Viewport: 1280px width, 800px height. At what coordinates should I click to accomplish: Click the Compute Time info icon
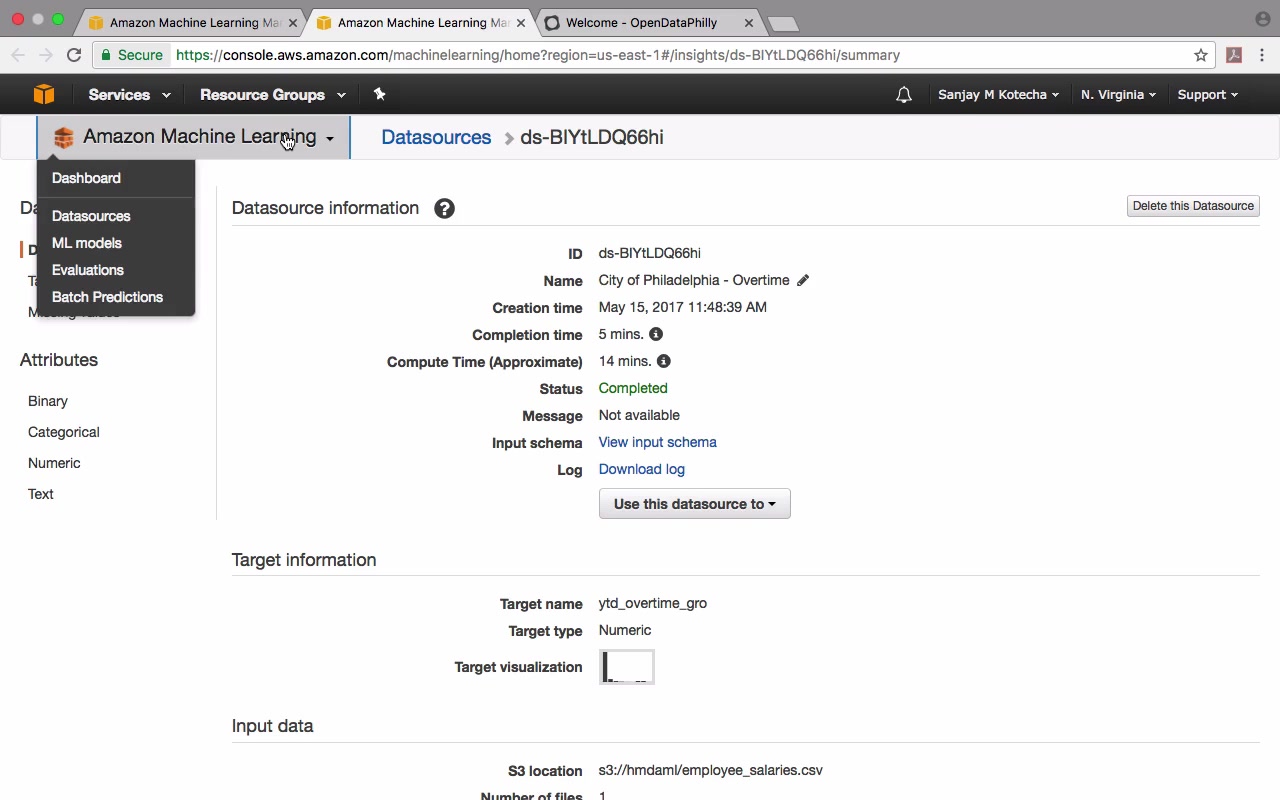click(663, 361)
